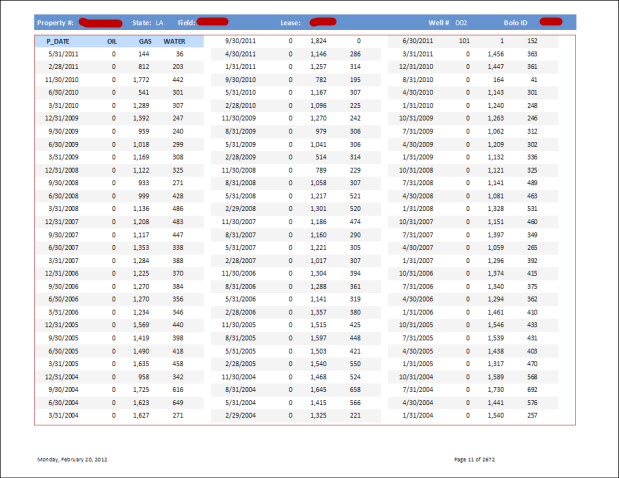Click the P_DATE column header
The image size is (619, 478).
pyautogui.click(x=58, y=41)
